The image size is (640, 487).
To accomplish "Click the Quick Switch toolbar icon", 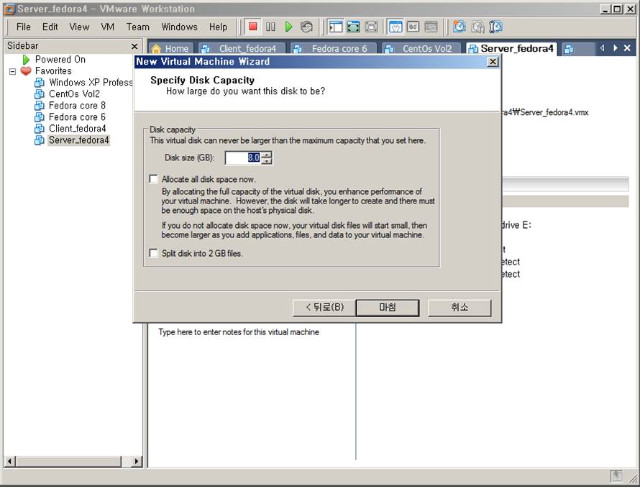I will point(353,27).
